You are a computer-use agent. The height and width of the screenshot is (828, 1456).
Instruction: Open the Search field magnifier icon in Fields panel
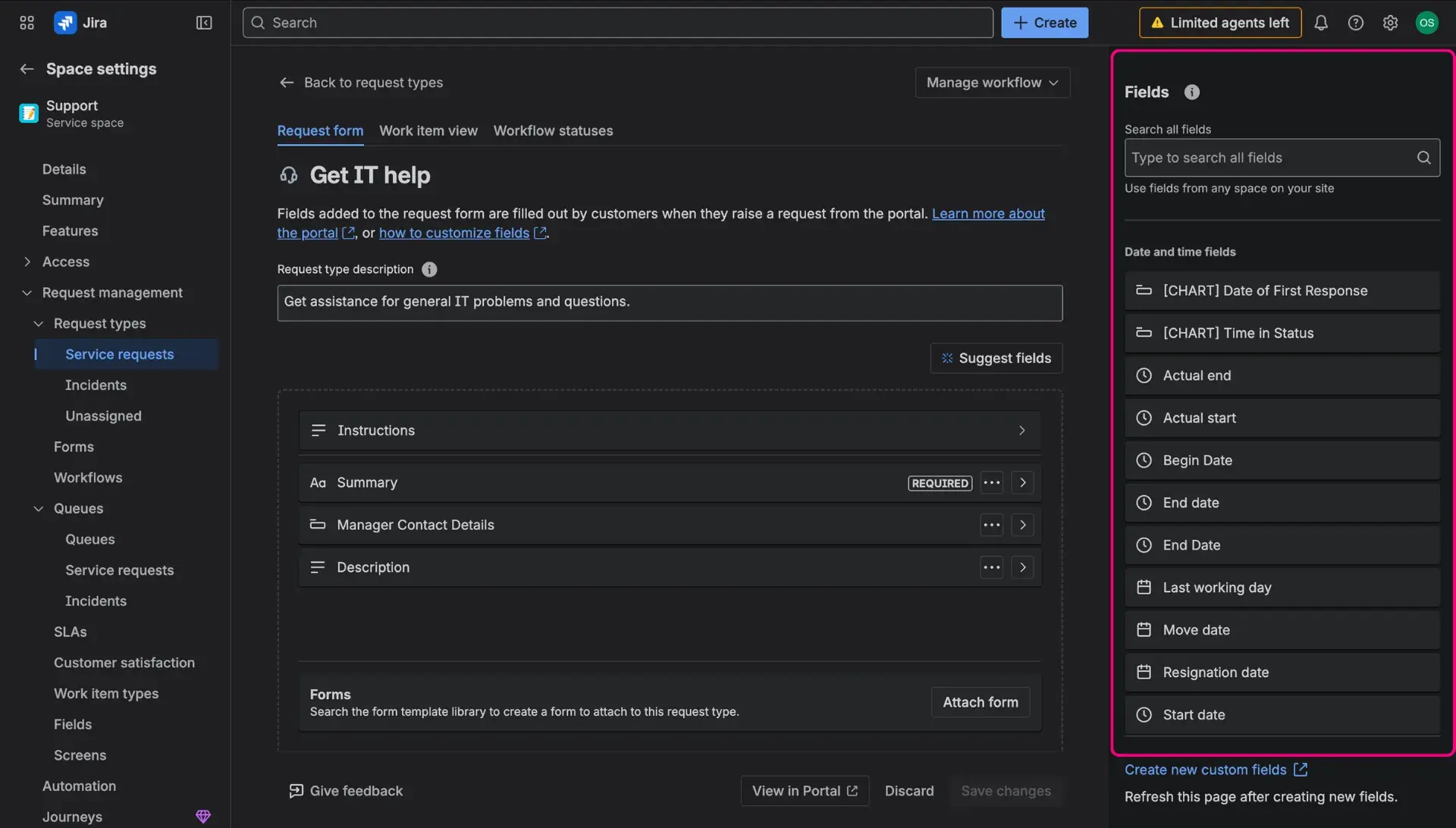point(1424,157)
